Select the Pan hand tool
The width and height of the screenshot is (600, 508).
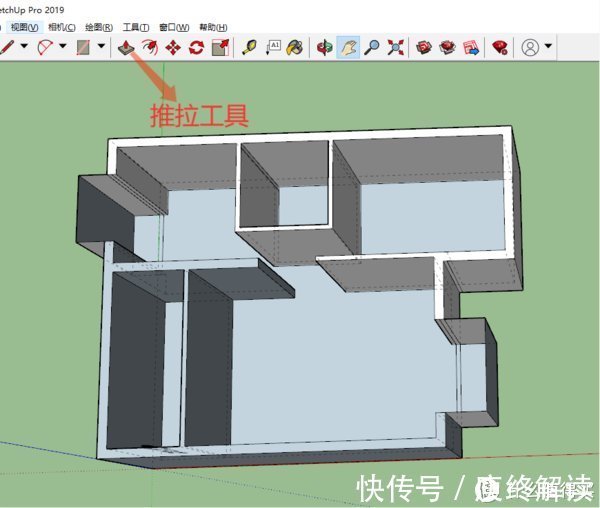pos(348,47)
